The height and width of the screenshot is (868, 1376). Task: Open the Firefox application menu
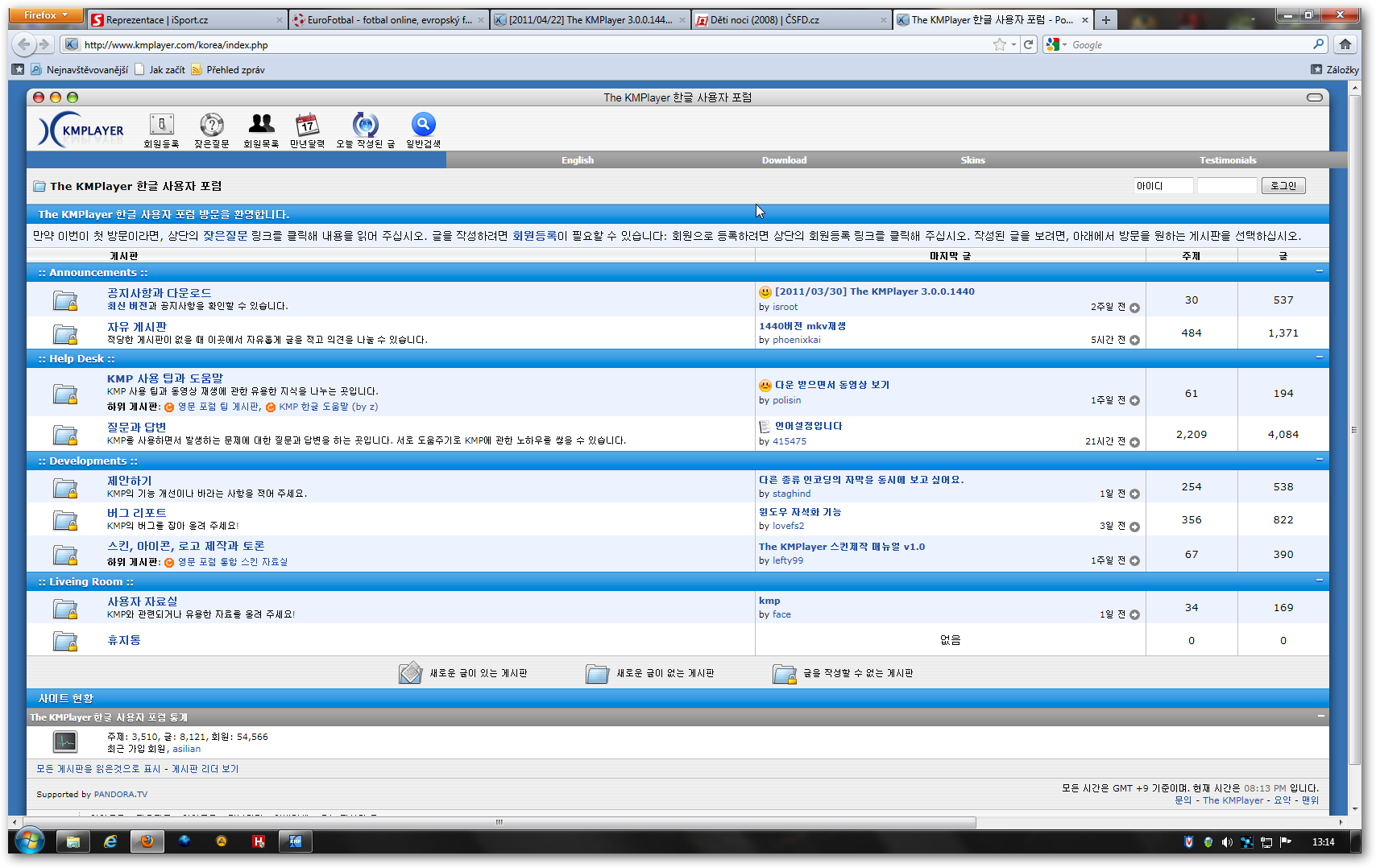46,15
